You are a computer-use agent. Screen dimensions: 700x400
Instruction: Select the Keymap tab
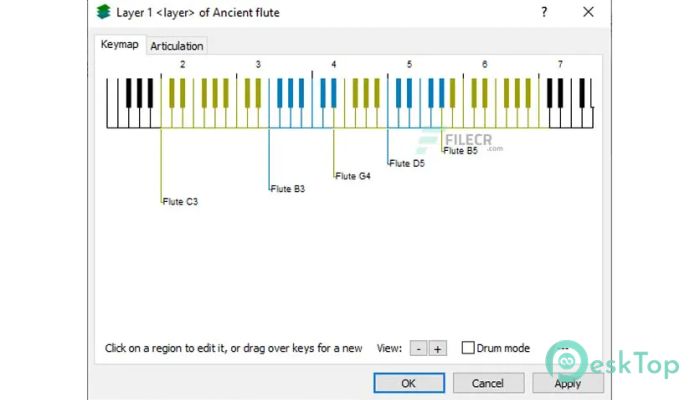coord(120,45)
